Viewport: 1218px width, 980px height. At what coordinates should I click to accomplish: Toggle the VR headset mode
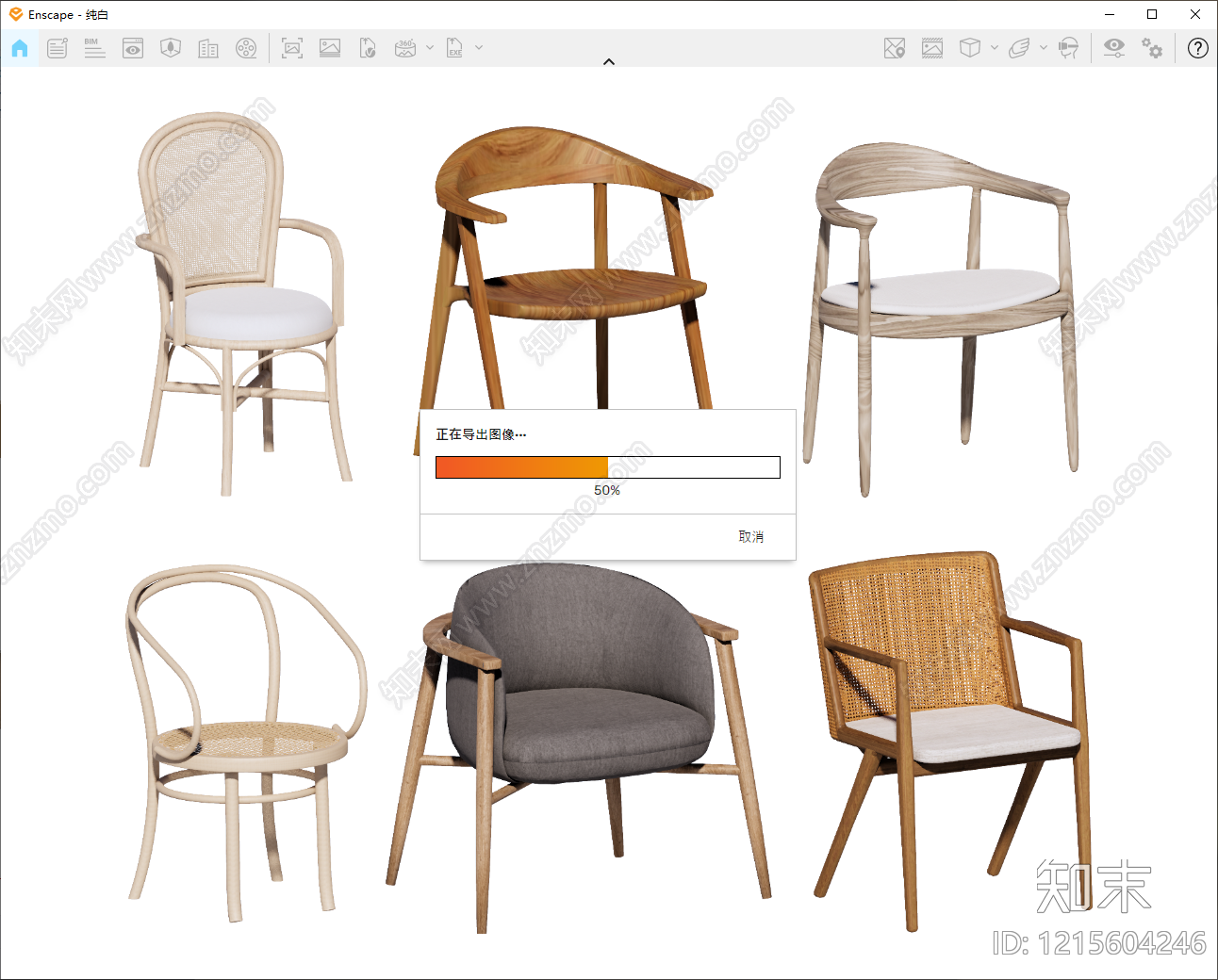click(1068, 48)
